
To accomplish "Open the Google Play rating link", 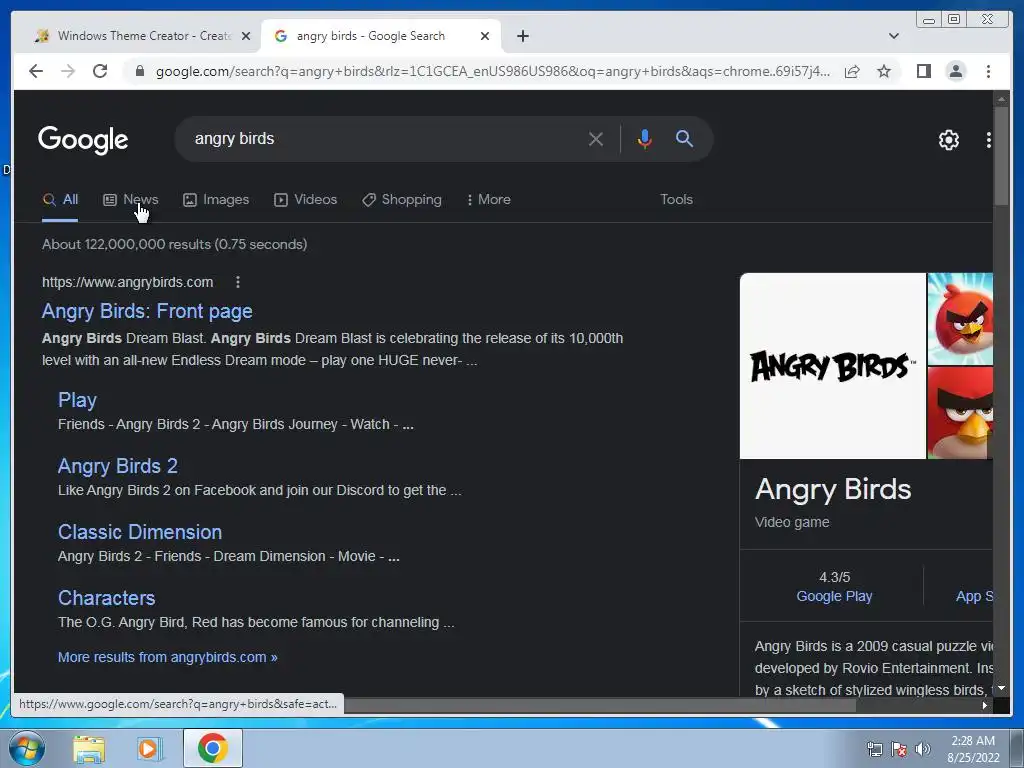I will click(834, 596).
